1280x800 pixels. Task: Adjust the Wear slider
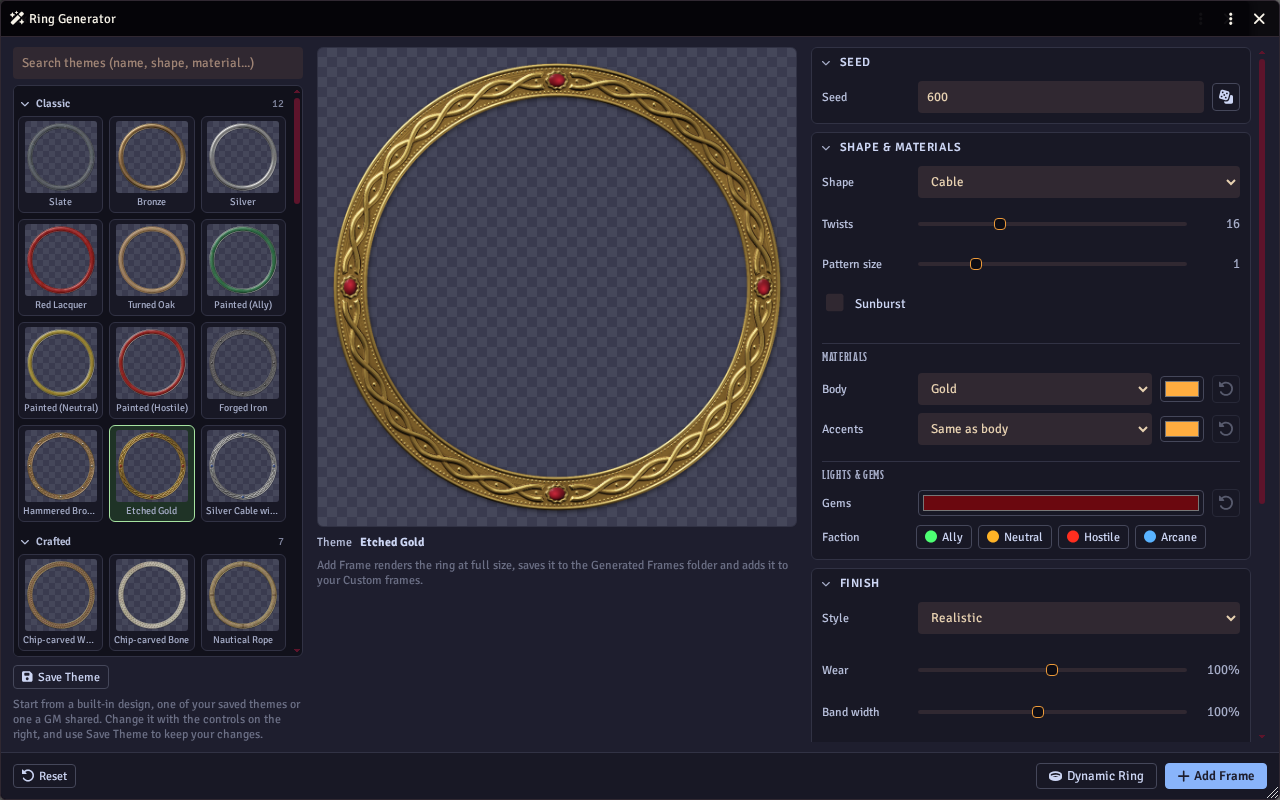(1052, 670)
